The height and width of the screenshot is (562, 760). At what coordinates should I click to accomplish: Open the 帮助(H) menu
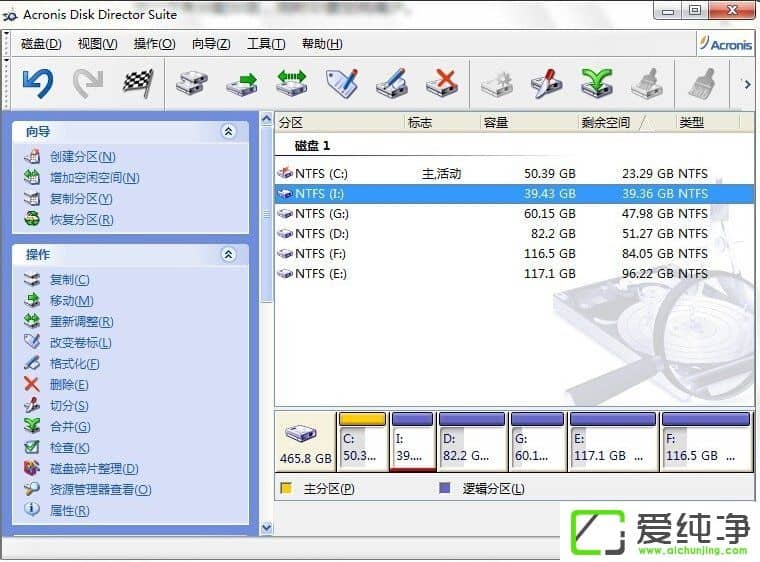coord(322,44)
